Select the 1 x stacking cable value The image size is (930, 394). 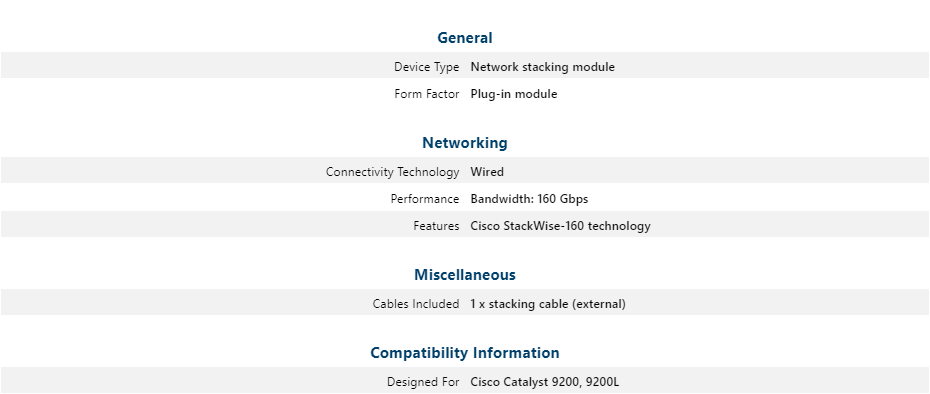click(548, 304)
